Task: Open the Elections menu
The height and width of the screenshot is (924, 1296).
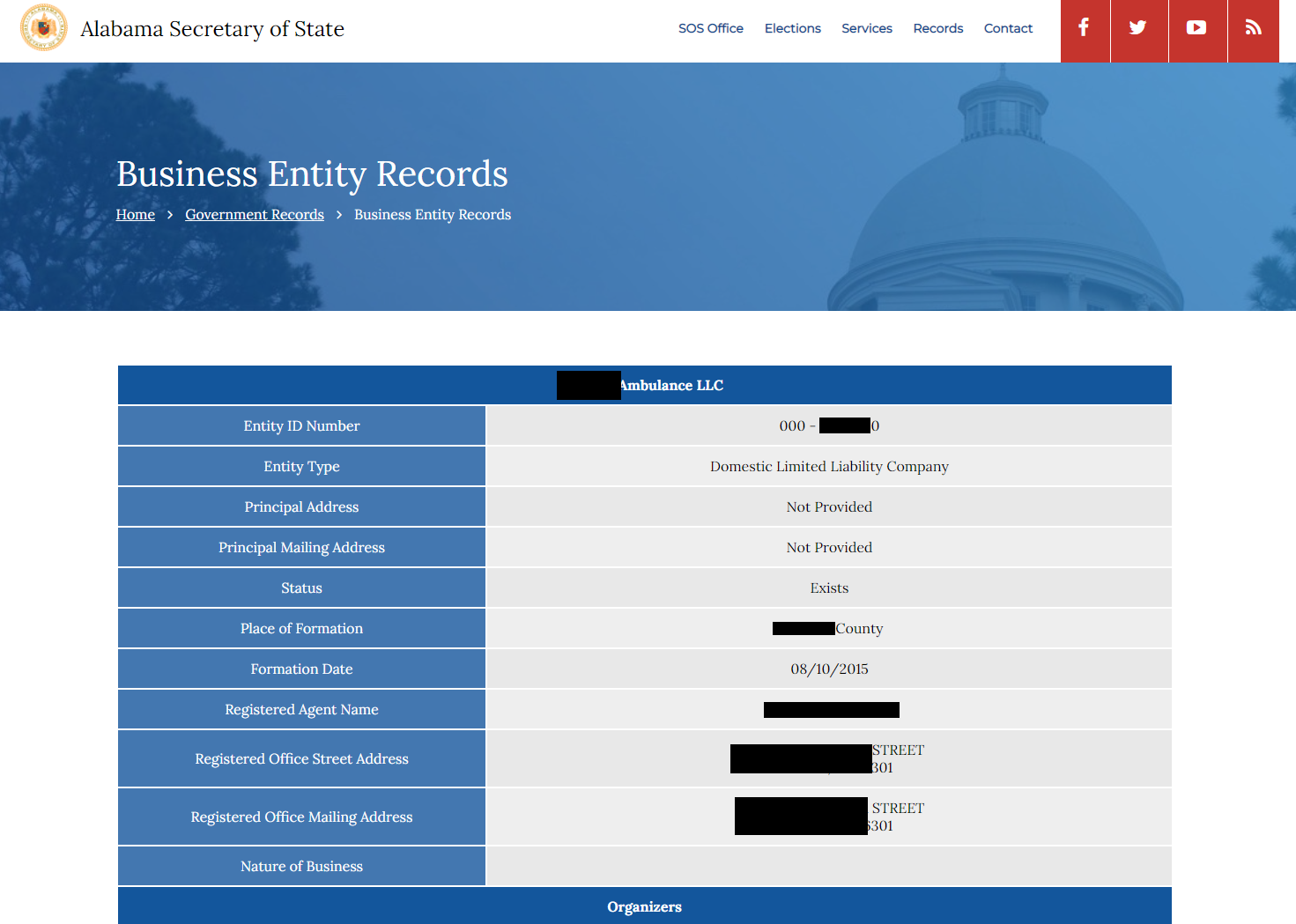Action: point(792,28)
